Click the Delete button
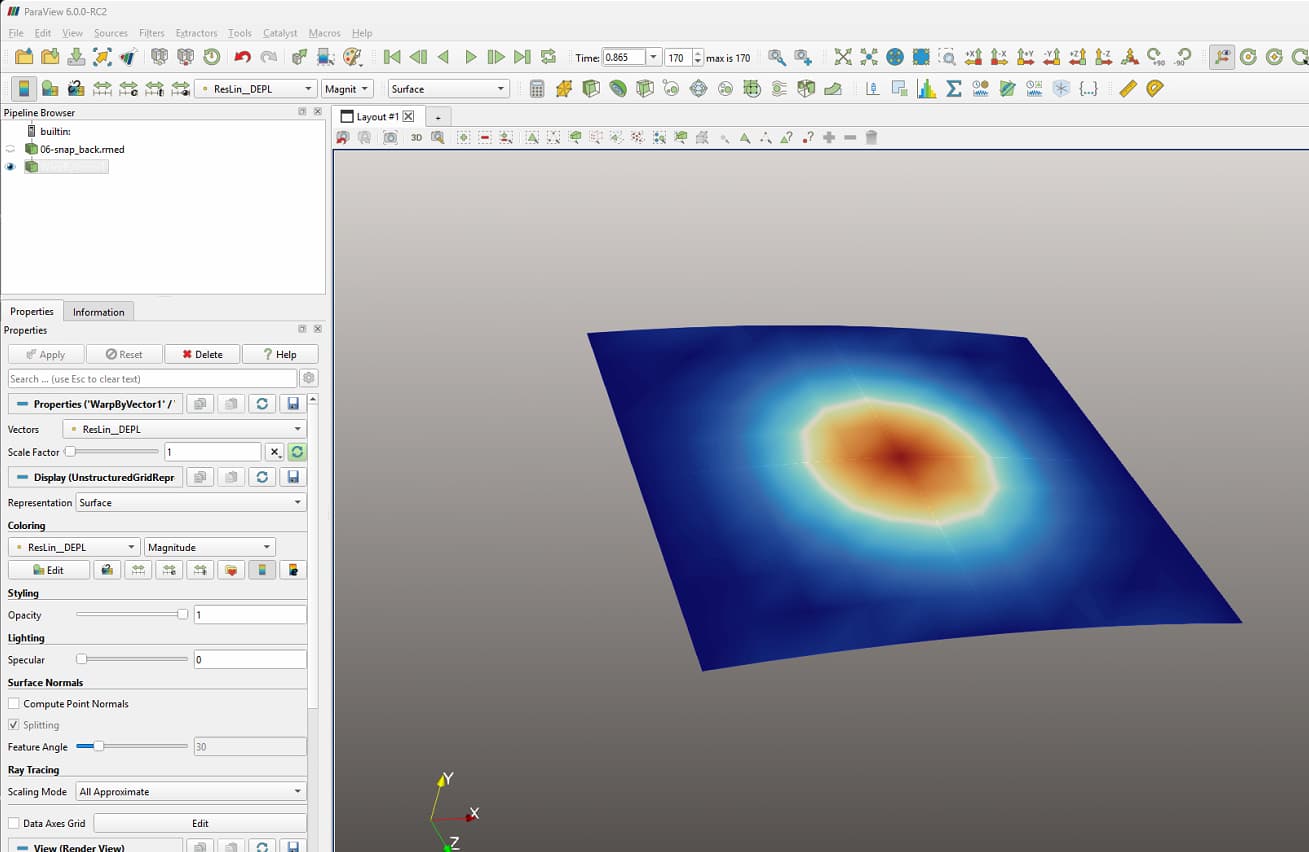 coord(202,354)
